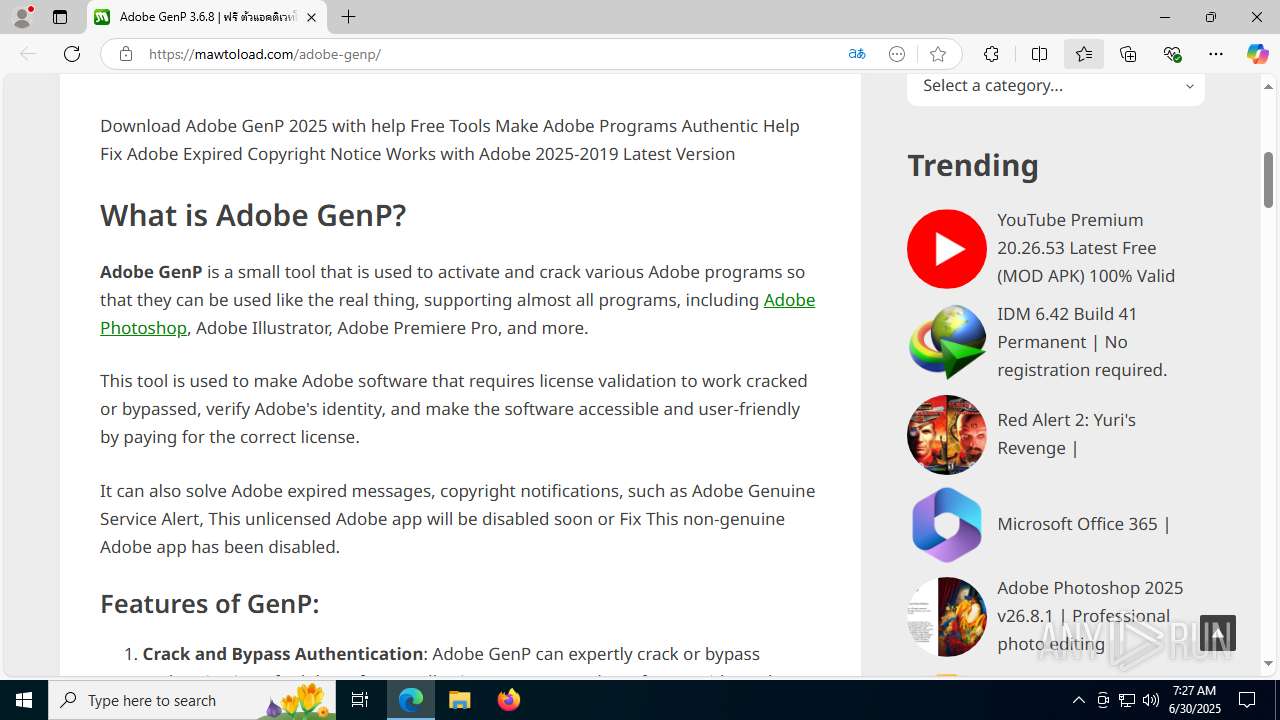
Task: Open a new tab with plus button
Action: pyautogui.click(x=348, y=17)
